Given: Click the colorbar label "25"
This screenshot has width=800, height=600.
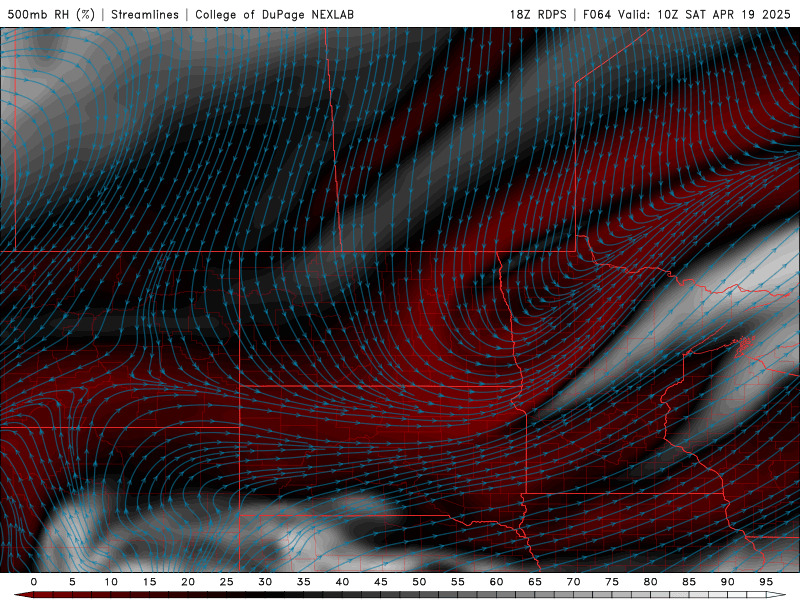Looking at the screenshot, I should tap(227, 582).
